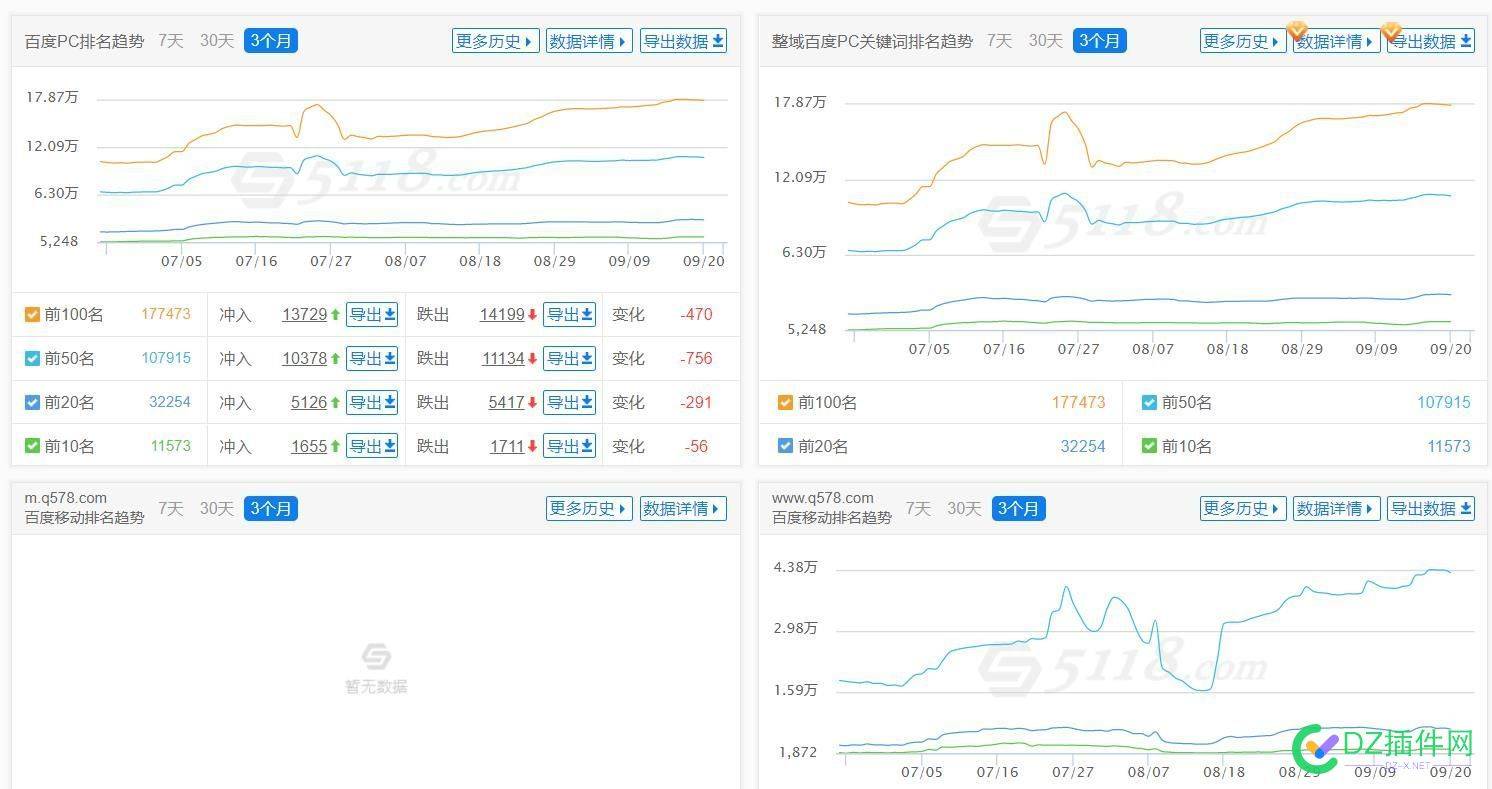Toggle 前50名 checkbox in 整域百度PC关键词 panel
Viewport: 1492px width, 789px height.
1149,403
